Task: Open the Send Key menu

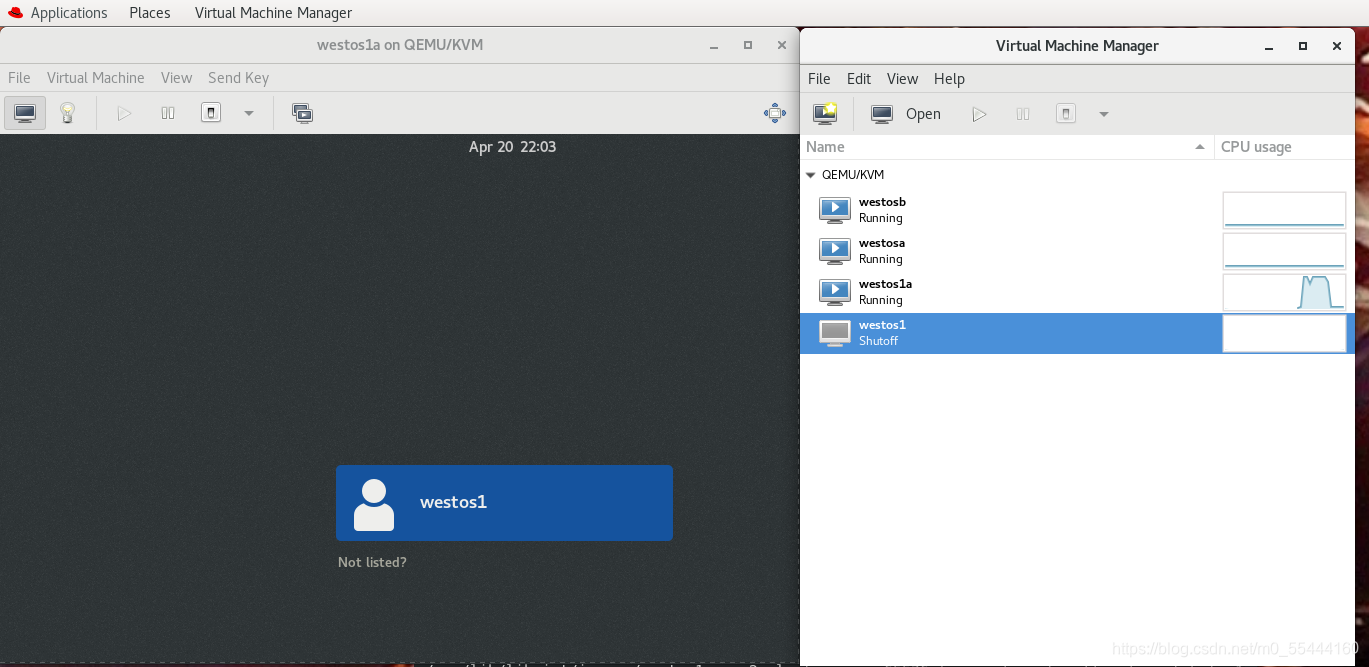Action: (238, 78)
